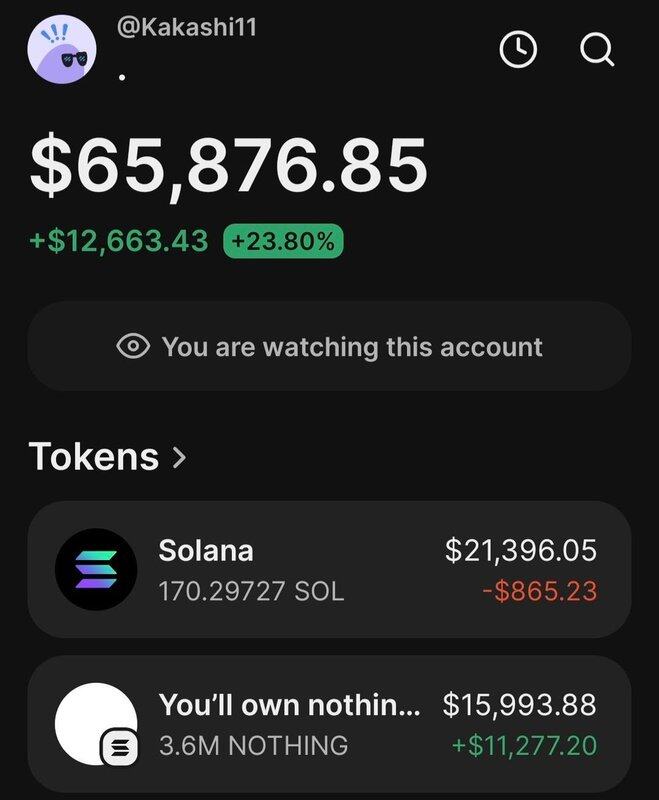The height and width of the screenshot is (800, 659).
Task: Expand the Tokens list chevron
Action: tap(180, 457)
